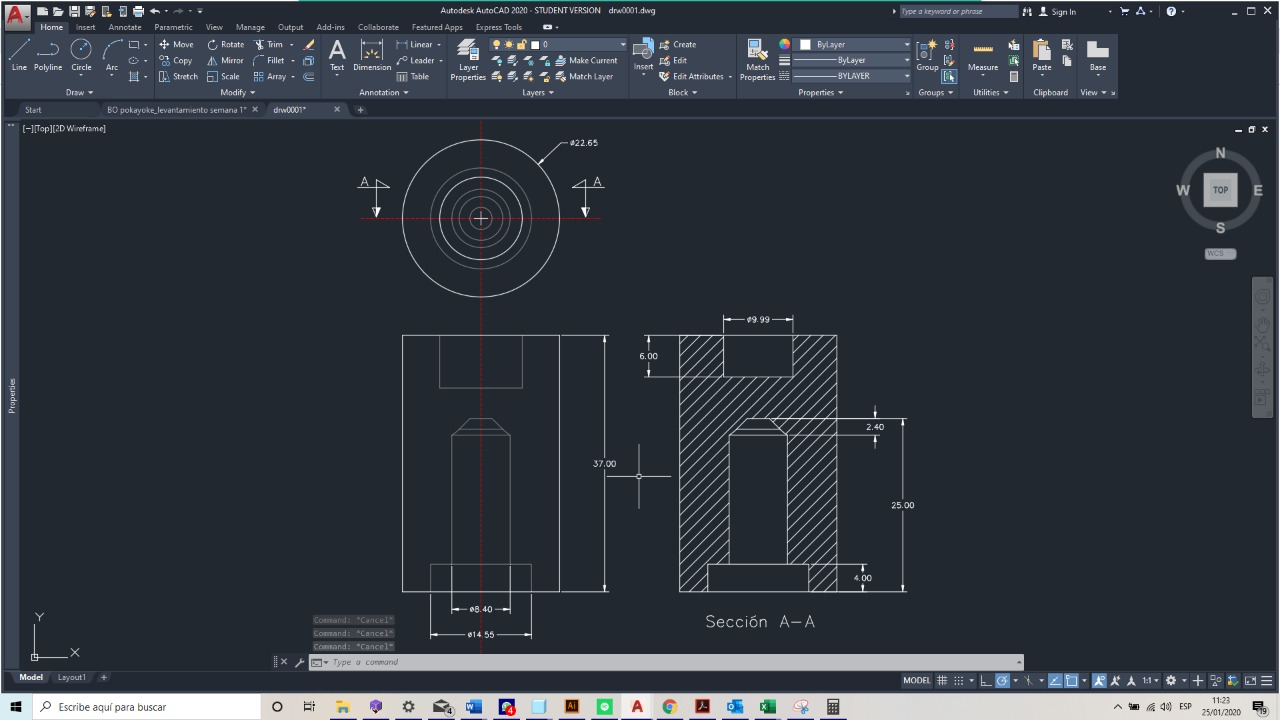Open the Insert ribbon tab
This screenshot has height=720, width=1280.
point(86,27)
